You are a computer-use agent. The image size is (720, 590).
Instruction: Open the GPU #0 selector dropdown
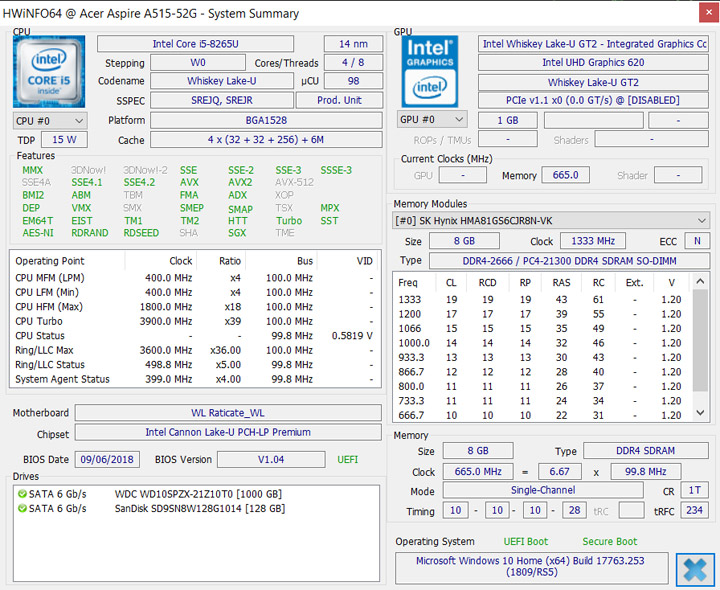pyautogui.click(x=430, y=120)
